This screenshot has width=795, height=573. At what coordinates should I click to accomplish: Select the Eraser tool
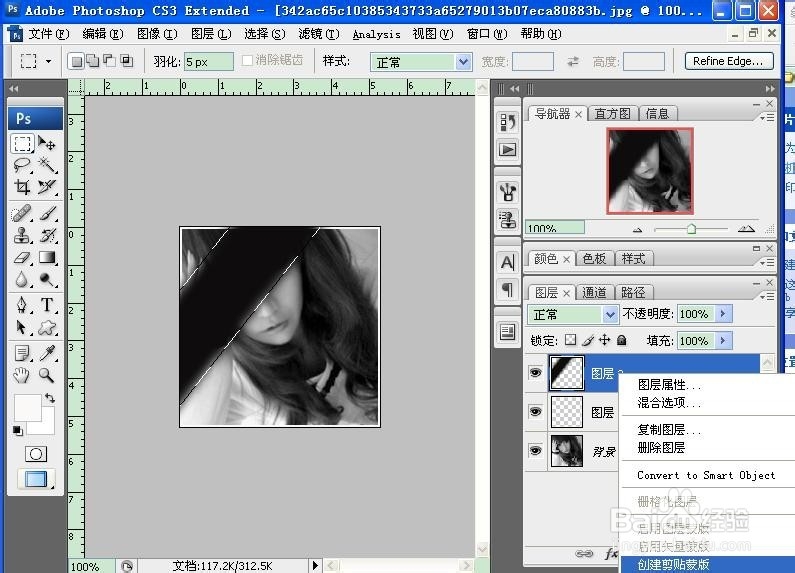pyautogui.click(x=22, y=257)
